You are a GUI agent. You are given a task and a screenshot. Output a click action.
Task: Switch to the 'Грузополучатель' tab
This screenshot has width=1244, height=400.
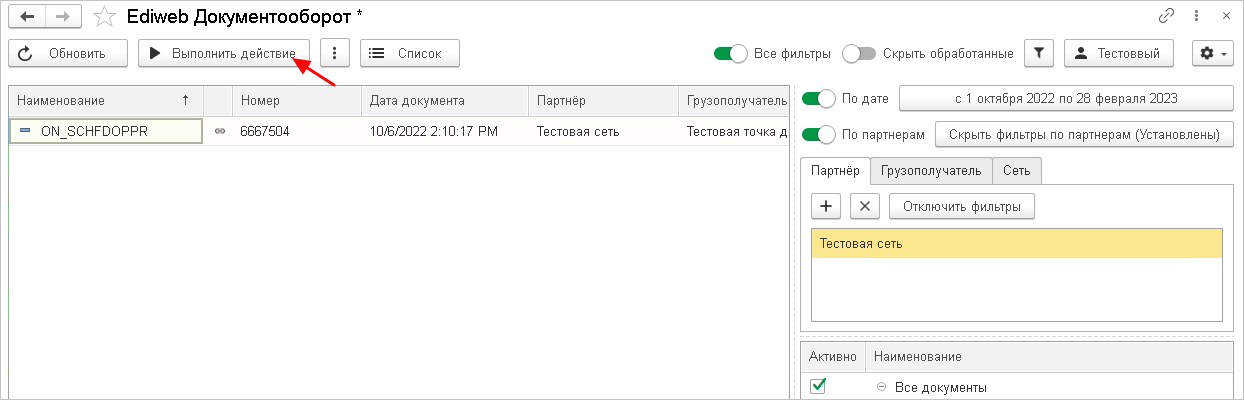tap(930, 171)
